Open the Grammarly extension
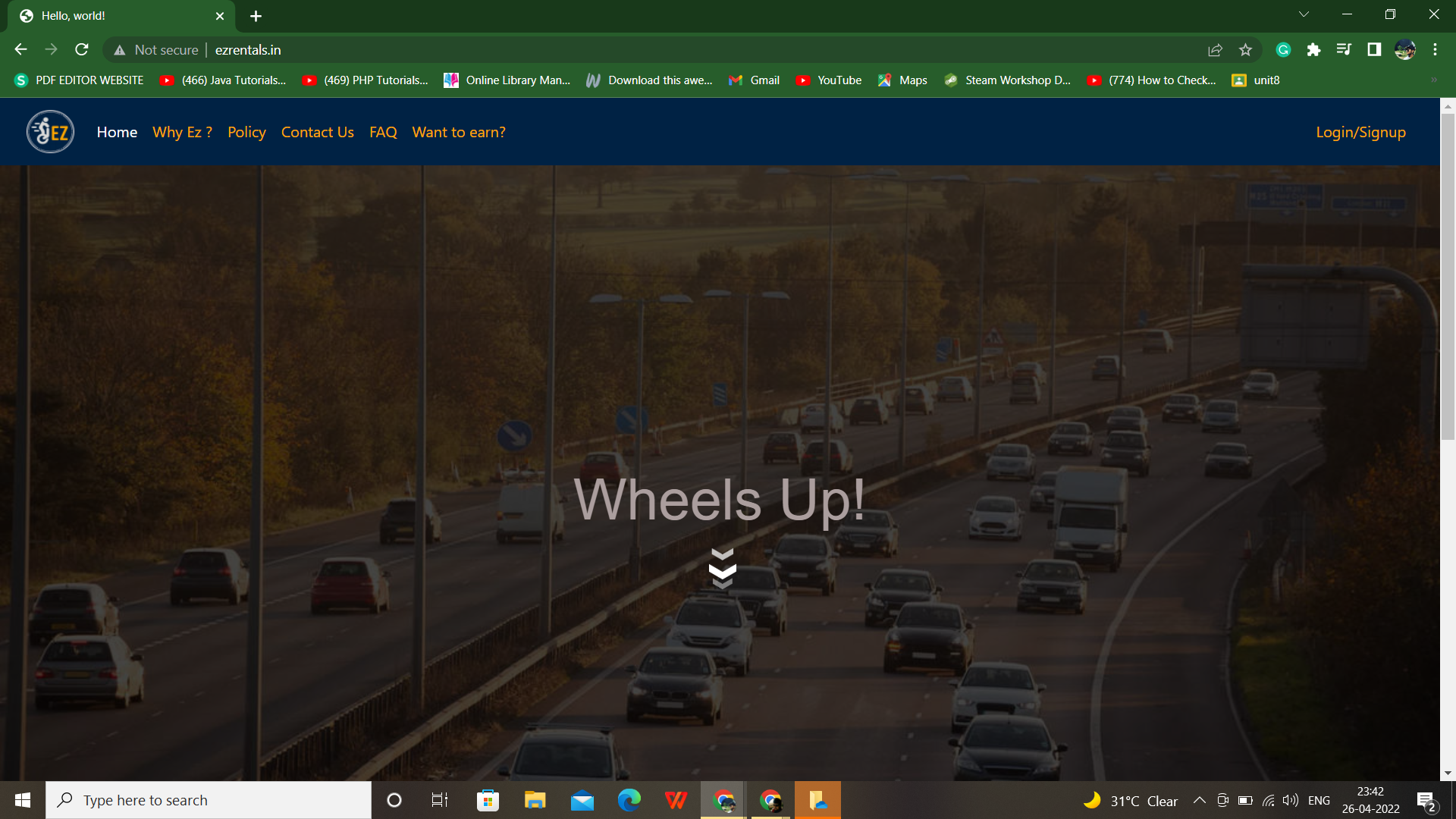Screen dimensions: 1456x819 pos(1283,50)
